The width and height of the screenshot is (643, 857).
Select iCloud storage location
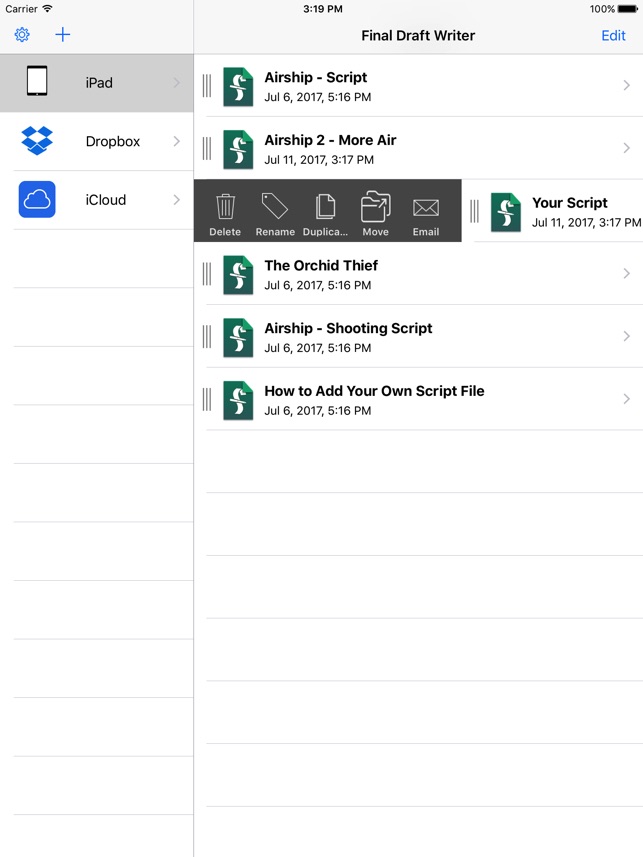pos(97,200)
